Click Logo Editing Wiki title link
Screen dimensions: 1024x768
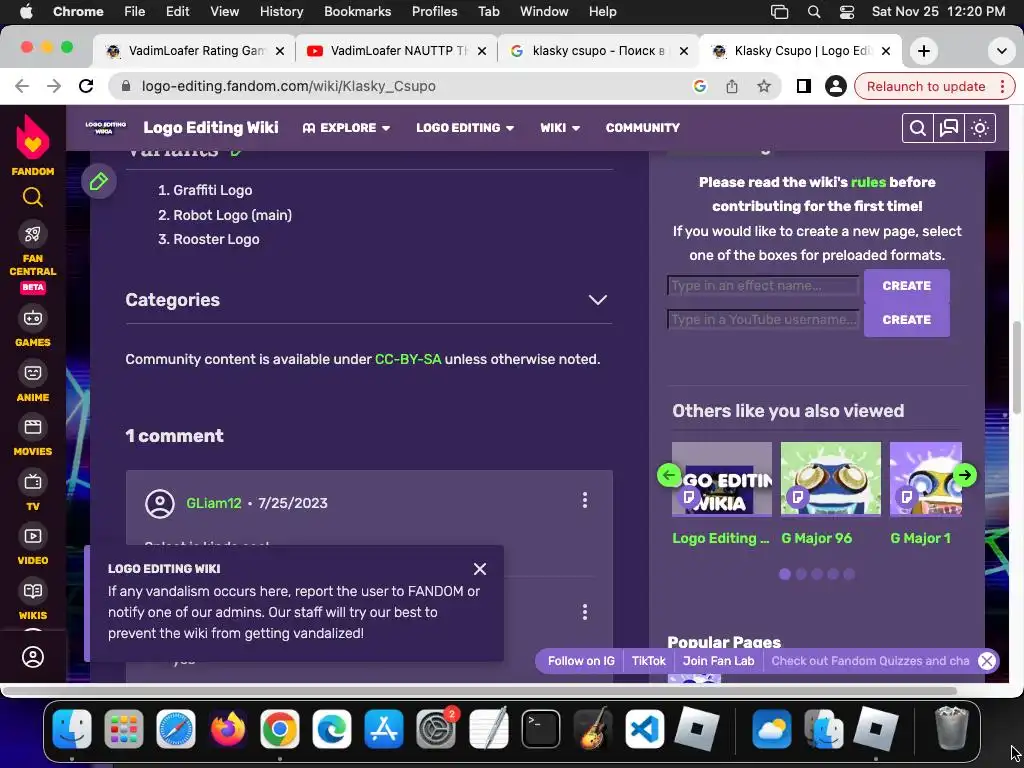[x=211, y=127]
